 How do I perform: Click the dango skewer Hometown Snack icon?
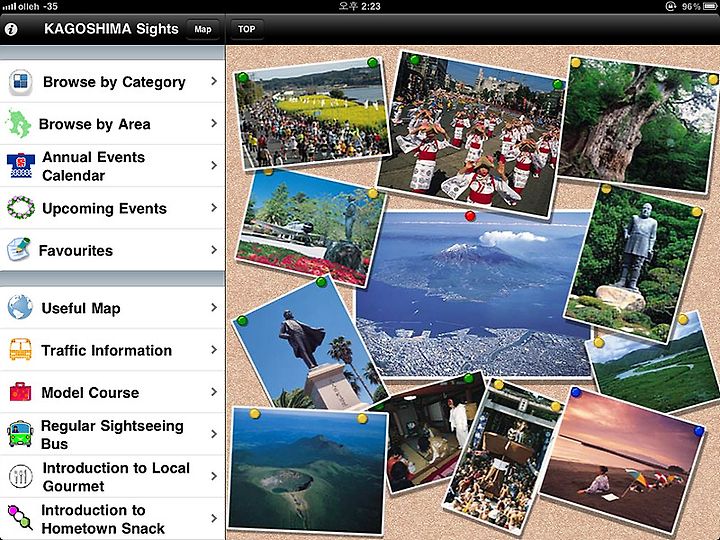coord(20,517)
